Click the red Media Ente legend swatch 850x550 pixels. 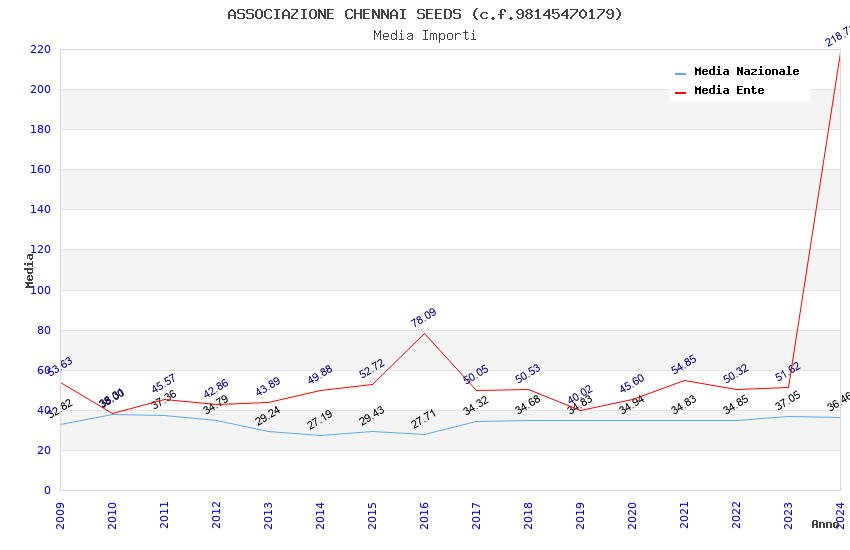pos(680,93)
